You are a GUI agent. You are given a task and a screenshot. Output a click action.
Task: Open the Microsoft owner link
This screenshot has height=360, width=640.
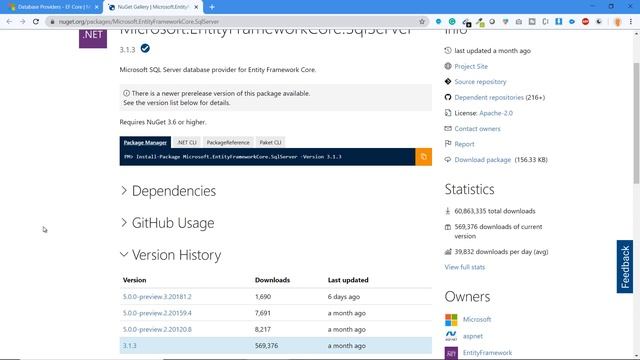[x=477, y=319]
